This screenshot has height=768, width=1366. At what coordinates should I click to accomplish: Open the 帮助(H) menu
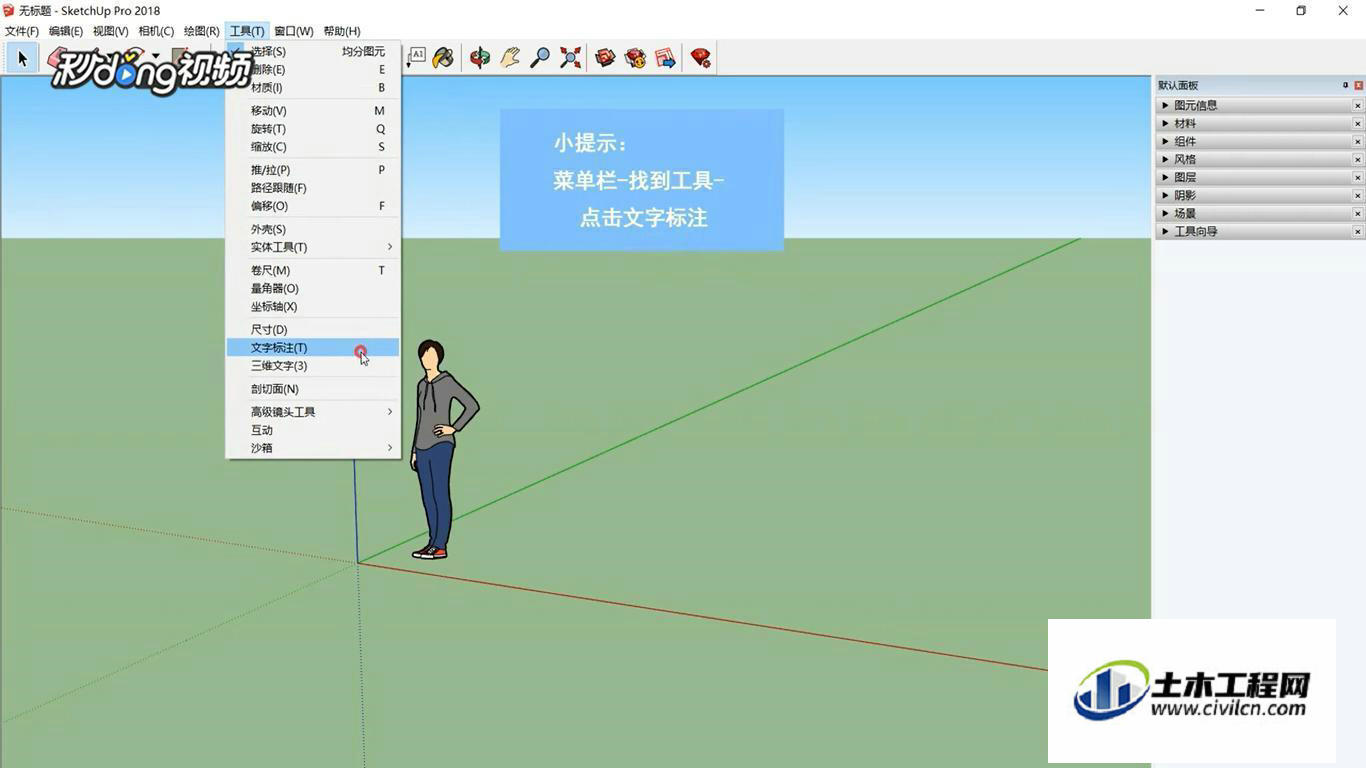[x=342, y=31]
